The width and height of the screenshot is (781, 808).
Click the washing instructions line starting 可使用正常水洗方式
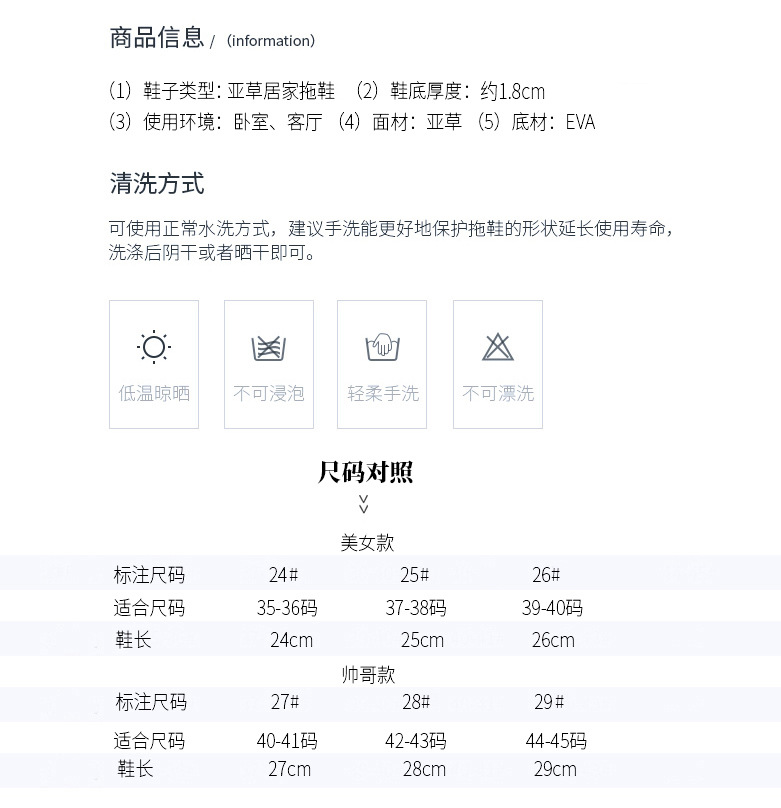[x=392, y=228]
